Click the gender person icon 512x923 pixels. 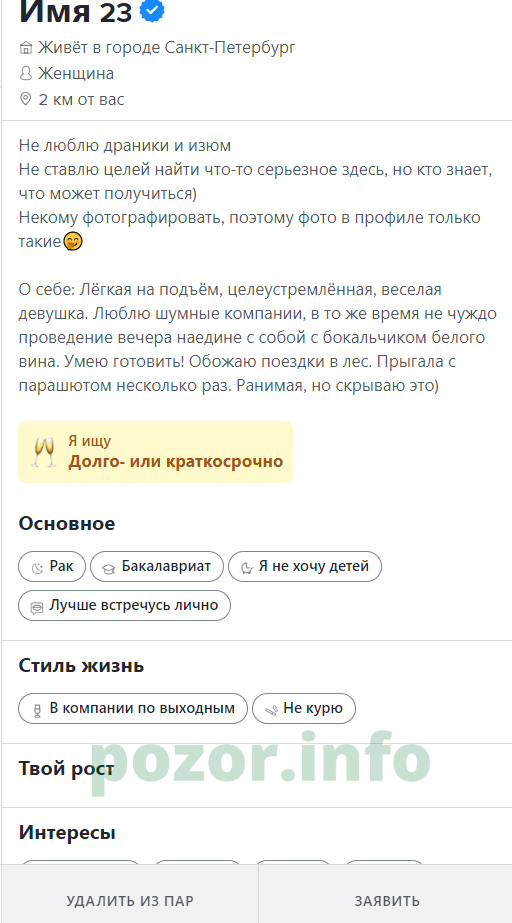tap(26, 74)
